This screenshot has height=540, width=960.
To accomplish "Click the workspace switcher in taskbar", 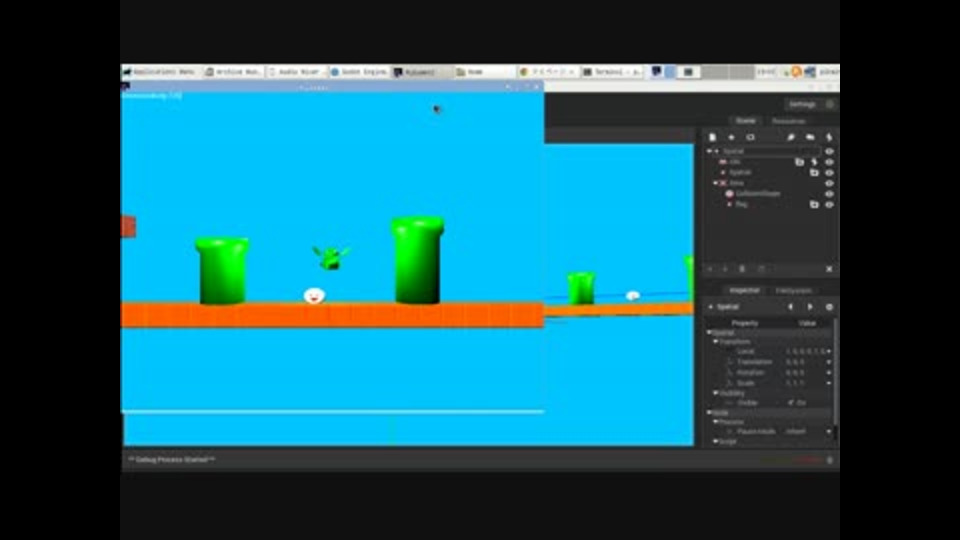I will (703, 72).
